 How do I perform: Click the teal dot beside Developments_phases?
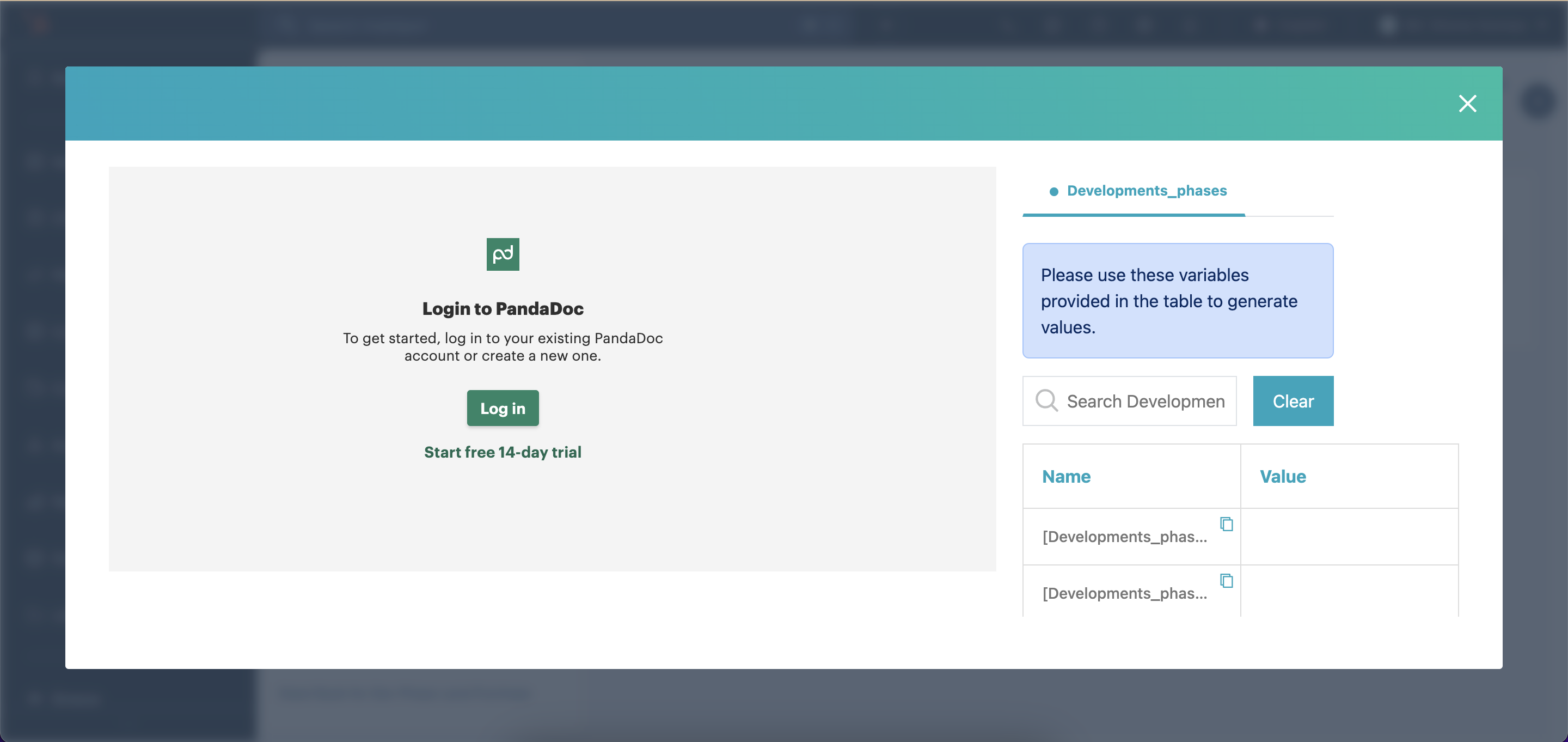point(1053,191)
